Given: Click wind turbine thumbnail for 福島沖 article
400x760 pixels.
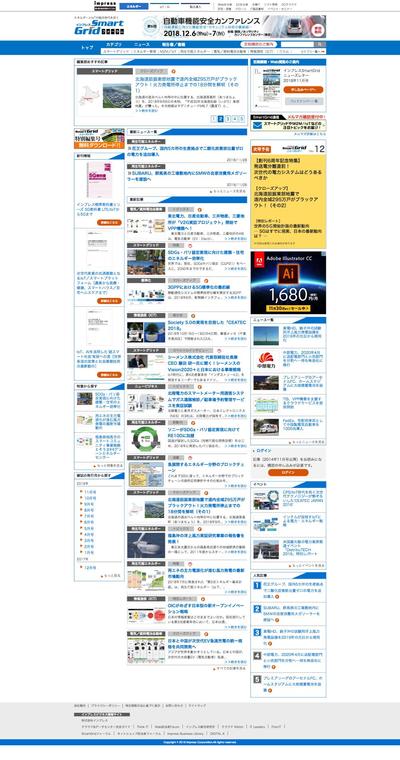Looking at the screenshot, I should [146, 545].
